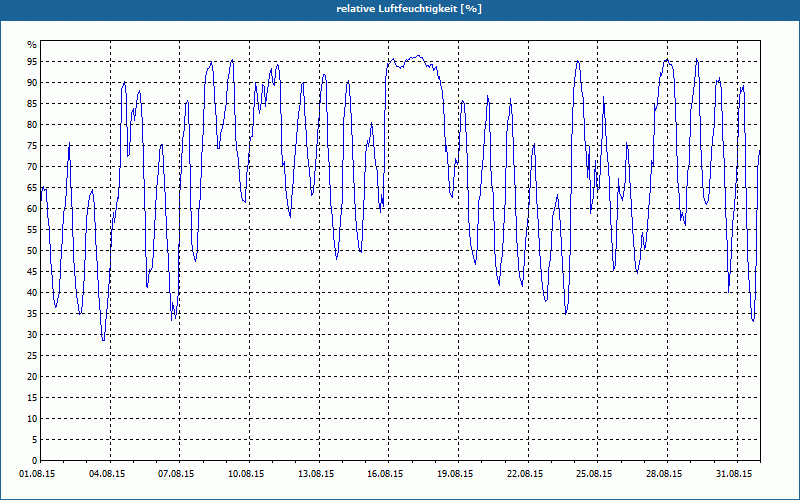Click the date label 19.08.15

pyautogui.click(x=455, y=474)
